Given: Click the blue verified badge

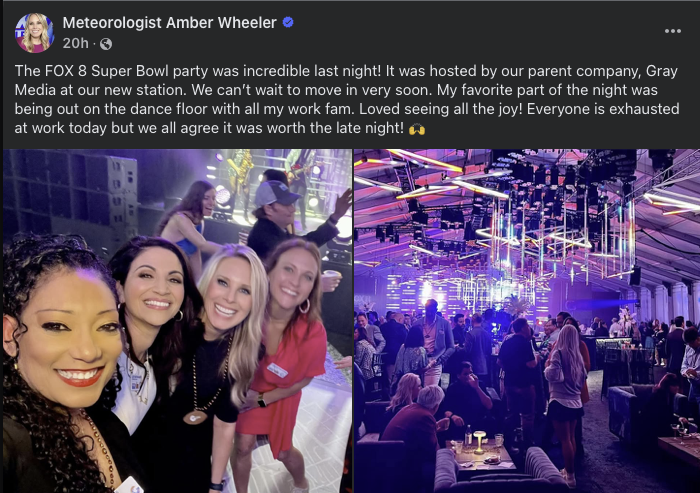Looking at the screenshot, I should point(288,22).
